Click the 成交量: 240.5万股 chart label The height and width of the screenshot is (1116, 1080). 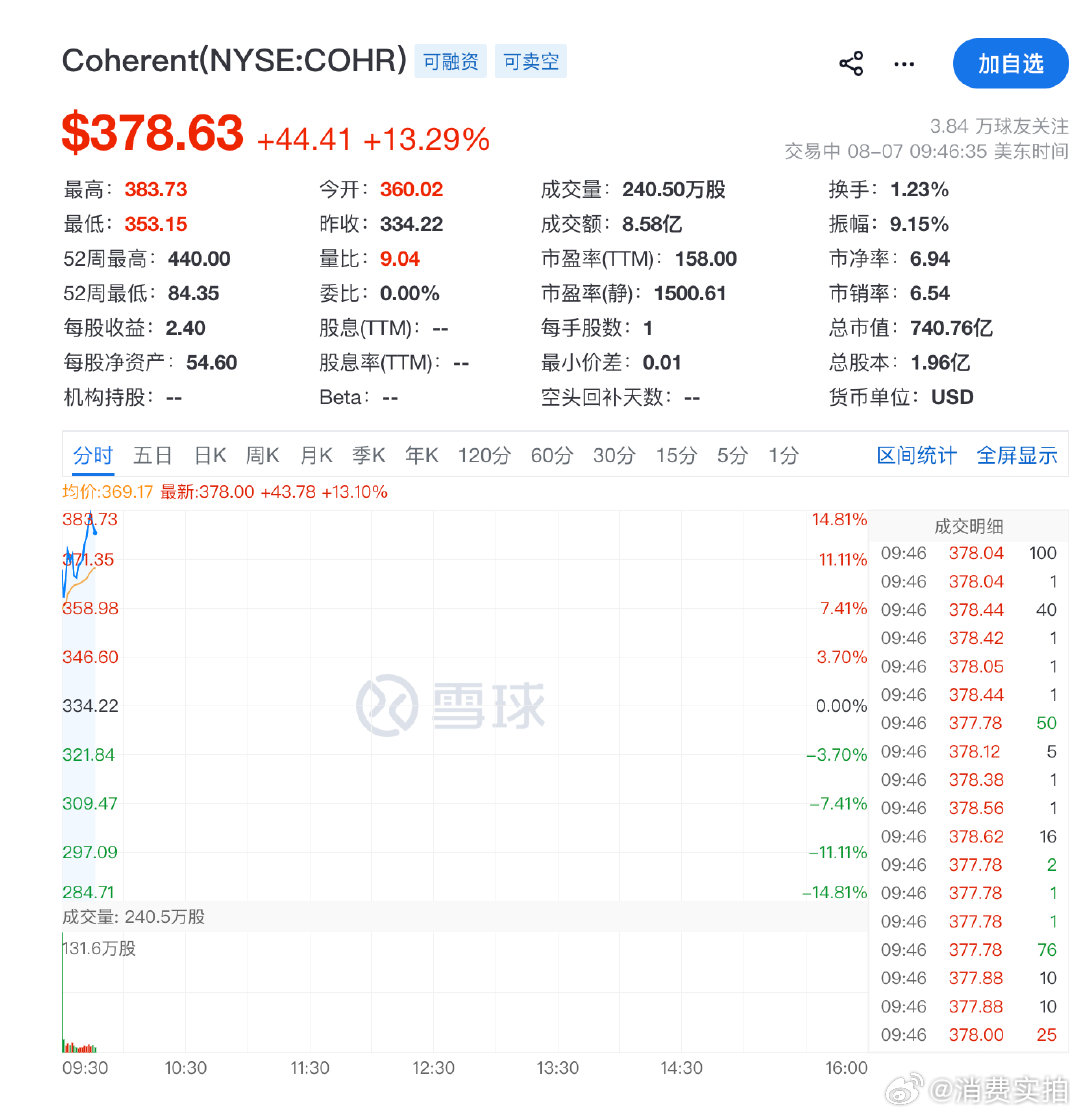point(133,917)
